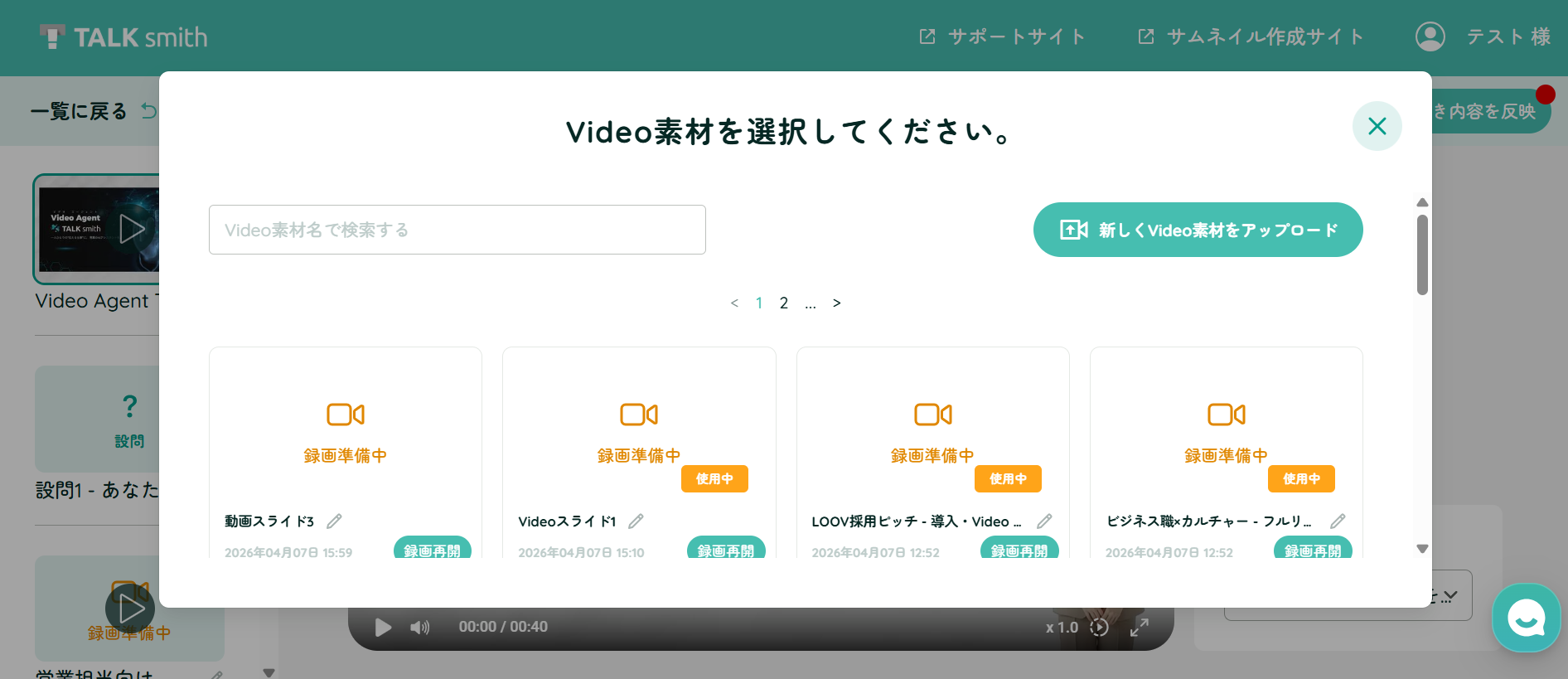
Task: Open the サポートサイト link
Action: pyautogui.click(x=1003, y=37)
